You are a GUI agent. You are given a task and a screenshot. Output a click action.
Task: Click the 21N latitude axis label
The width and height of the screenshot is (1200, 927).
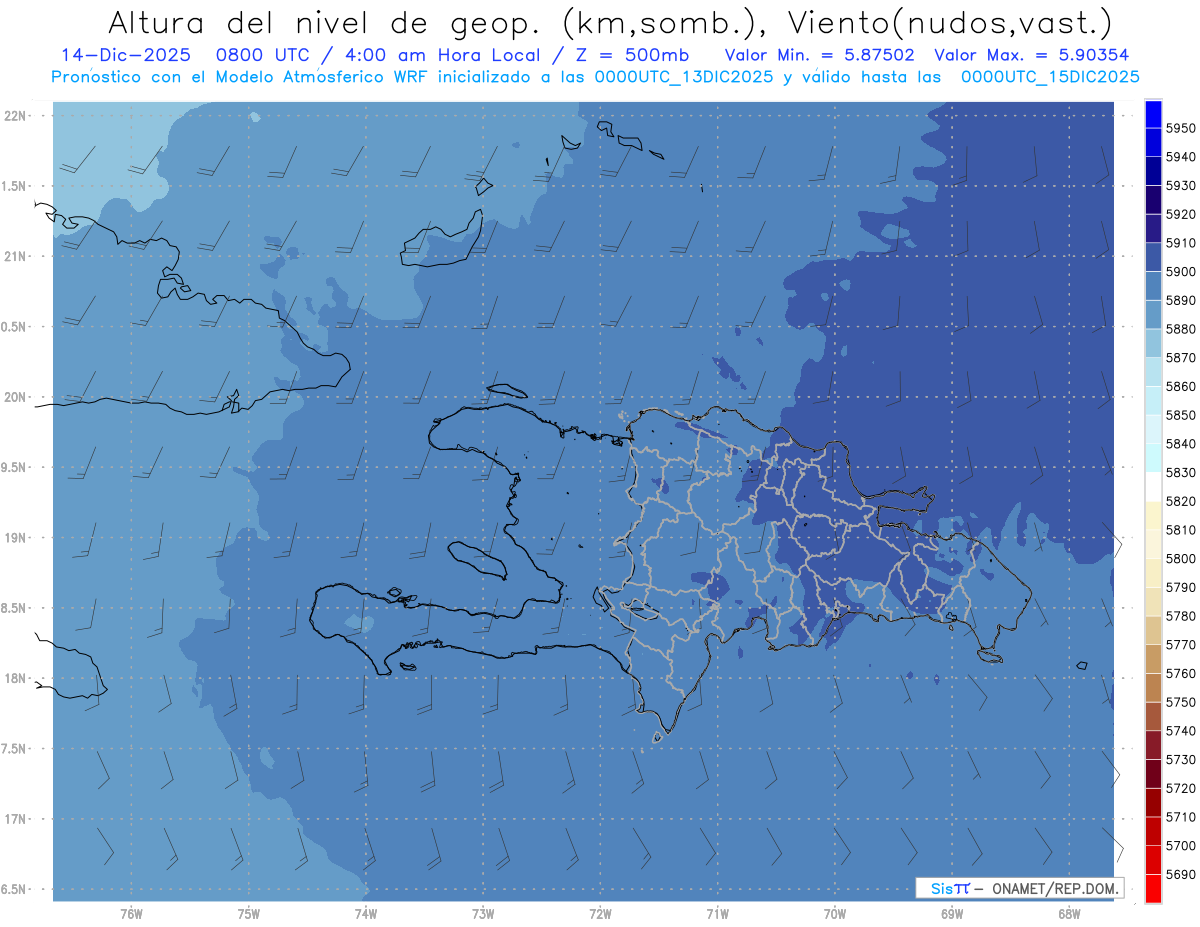point(14,256)
